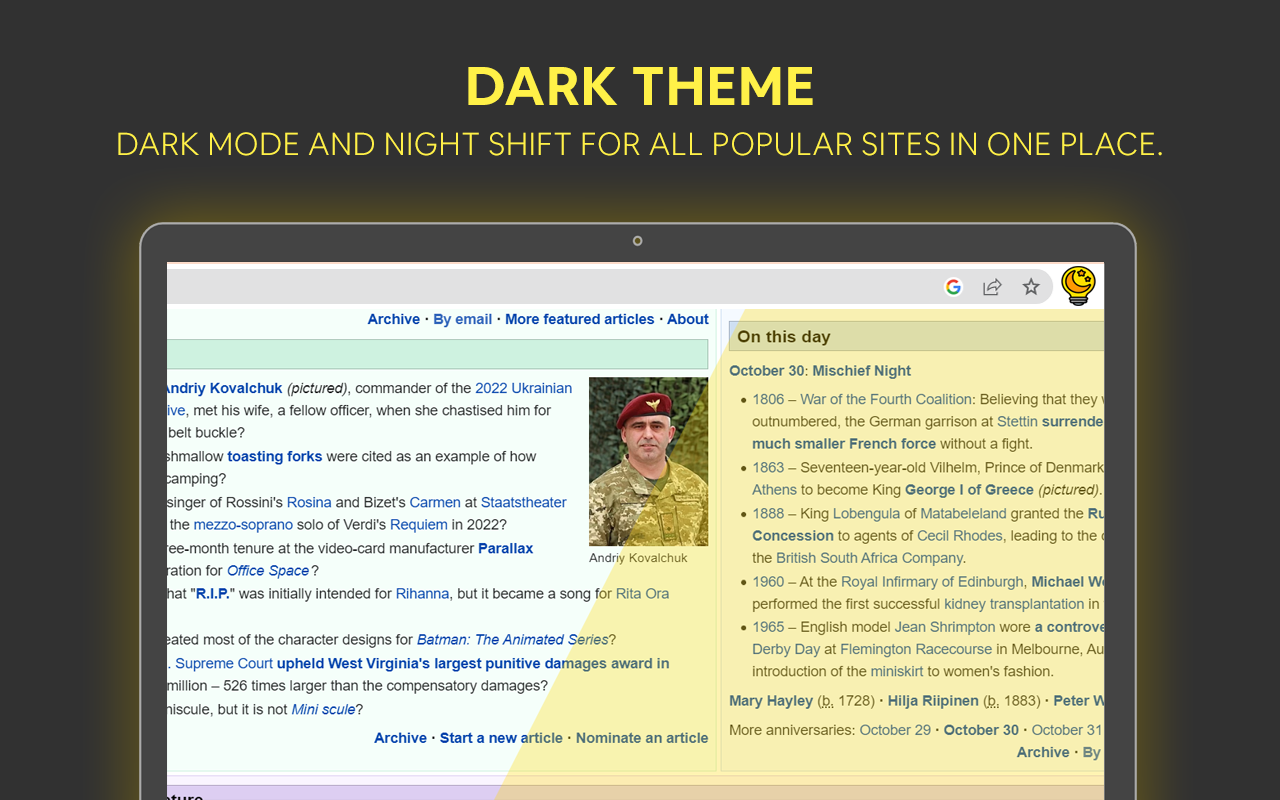This screenshot has width=1280, height=800.
Task: Open the R.I.P. link
Action: [x=213, y=593]
